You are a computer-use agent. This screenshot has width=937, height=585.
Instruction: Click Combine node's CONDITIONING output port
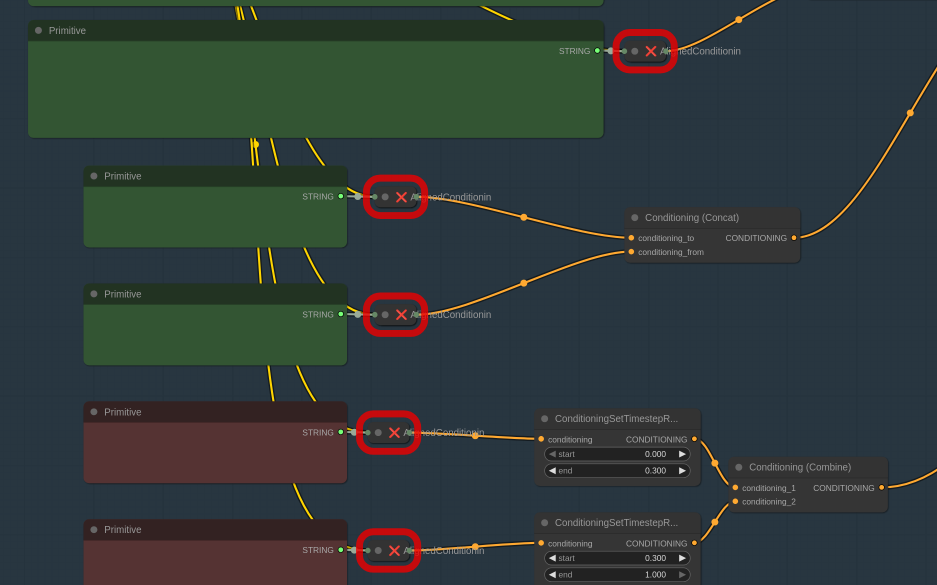click(x=881, y=488)
